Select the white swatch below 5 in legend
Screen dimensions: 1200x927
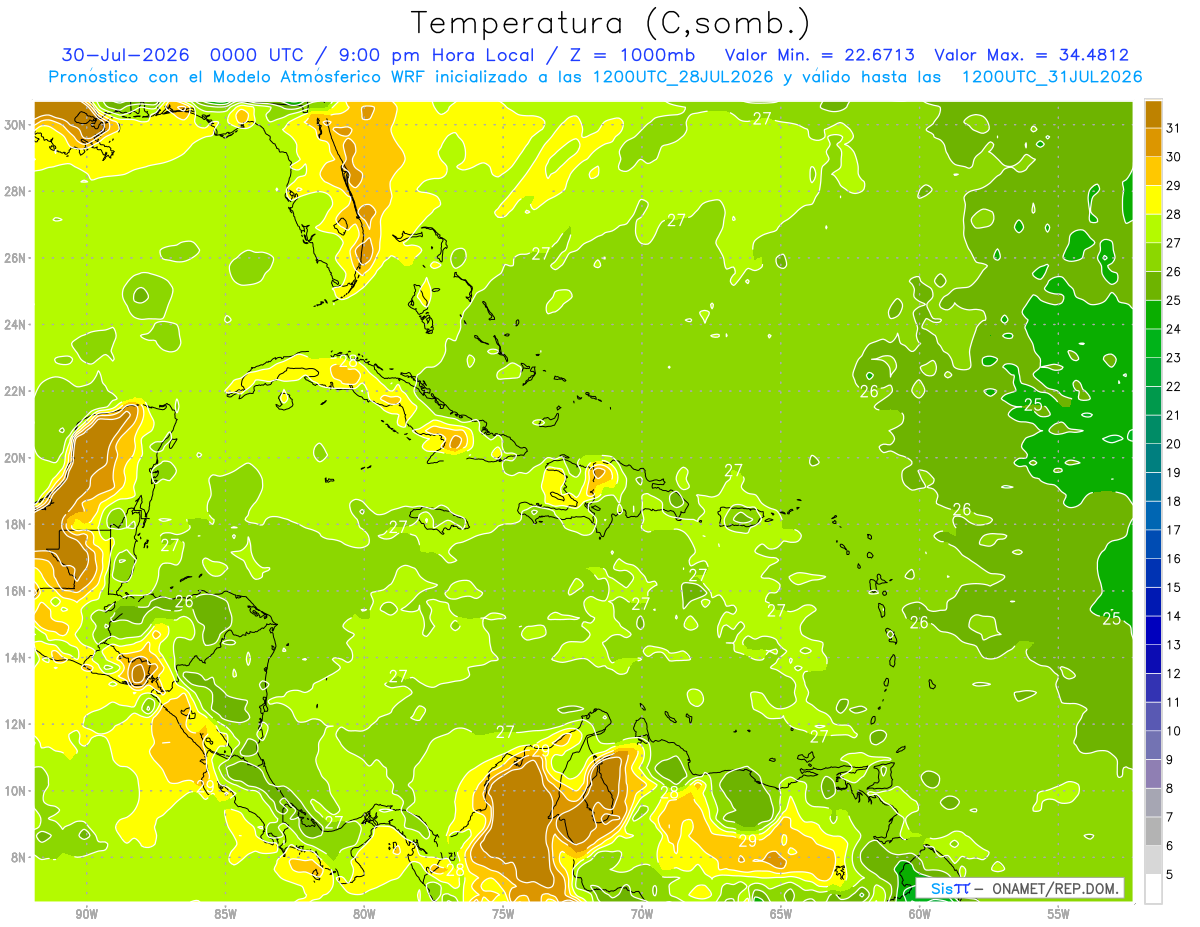click(1153, 889)
